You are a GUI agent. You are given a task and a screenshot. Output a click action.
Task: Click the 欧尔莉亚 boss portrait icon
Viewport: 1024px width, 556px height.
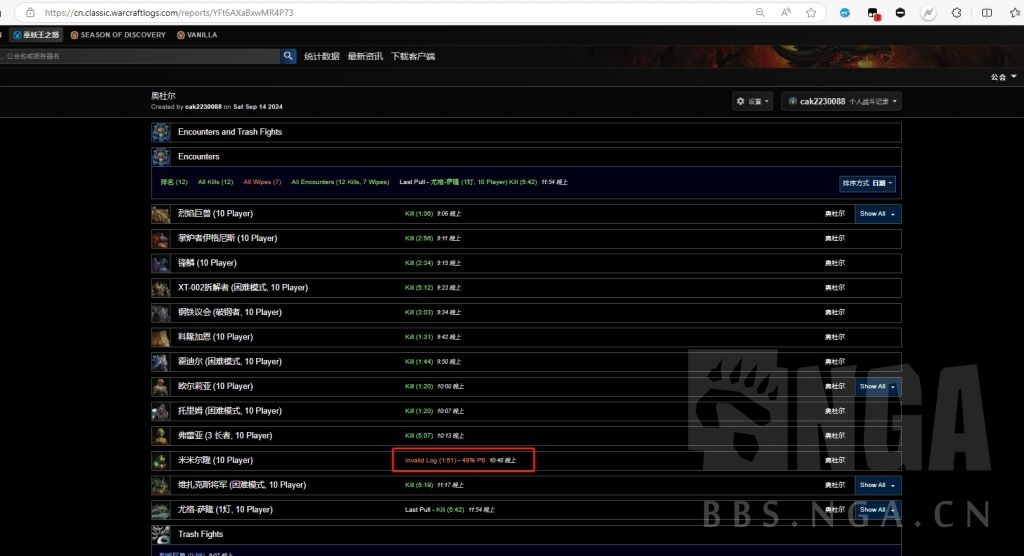pyautogui.click(x=161, y=386)
